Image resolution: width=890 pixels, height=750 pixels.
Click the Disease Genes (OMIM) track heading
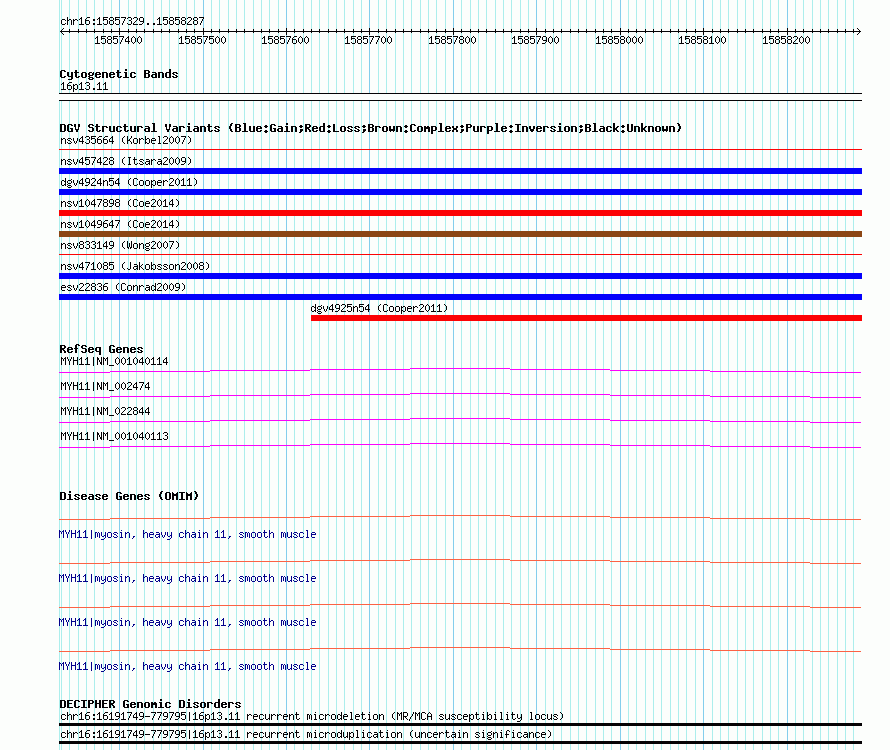coord(129,496)
